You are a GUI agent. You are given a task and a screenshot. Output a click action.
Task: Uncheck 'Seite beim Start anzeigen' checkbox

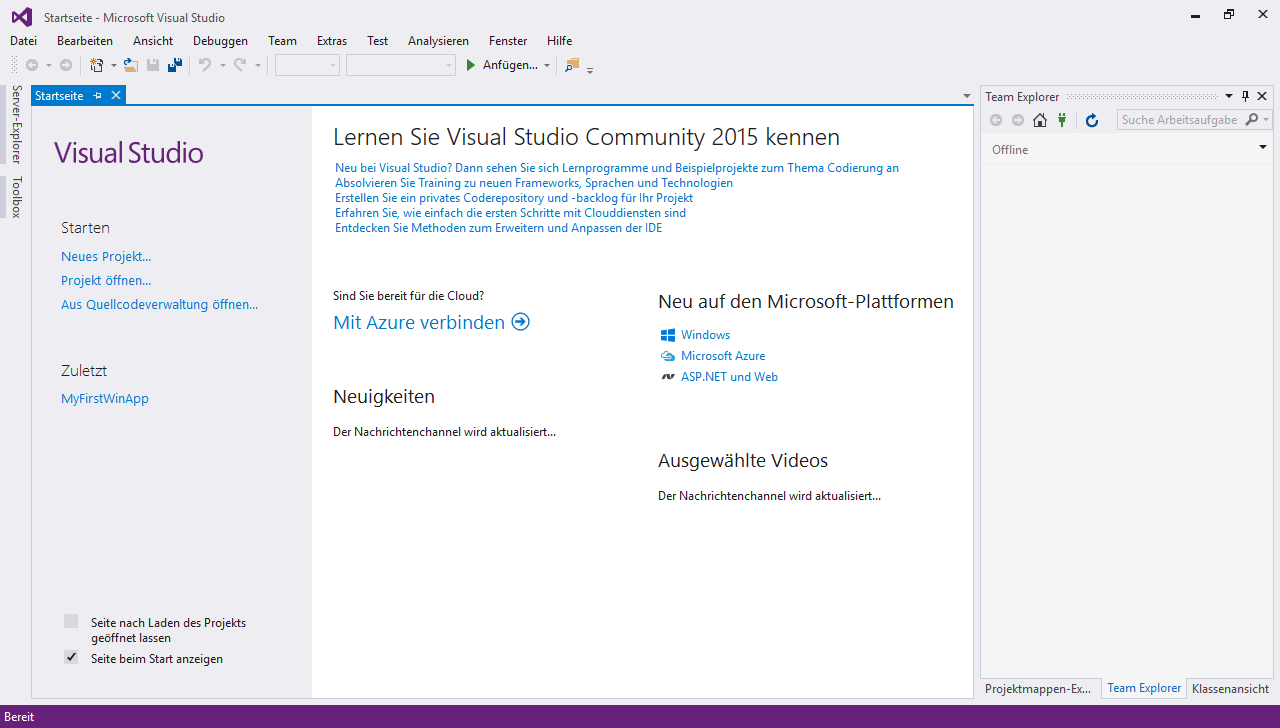(71, 657)
